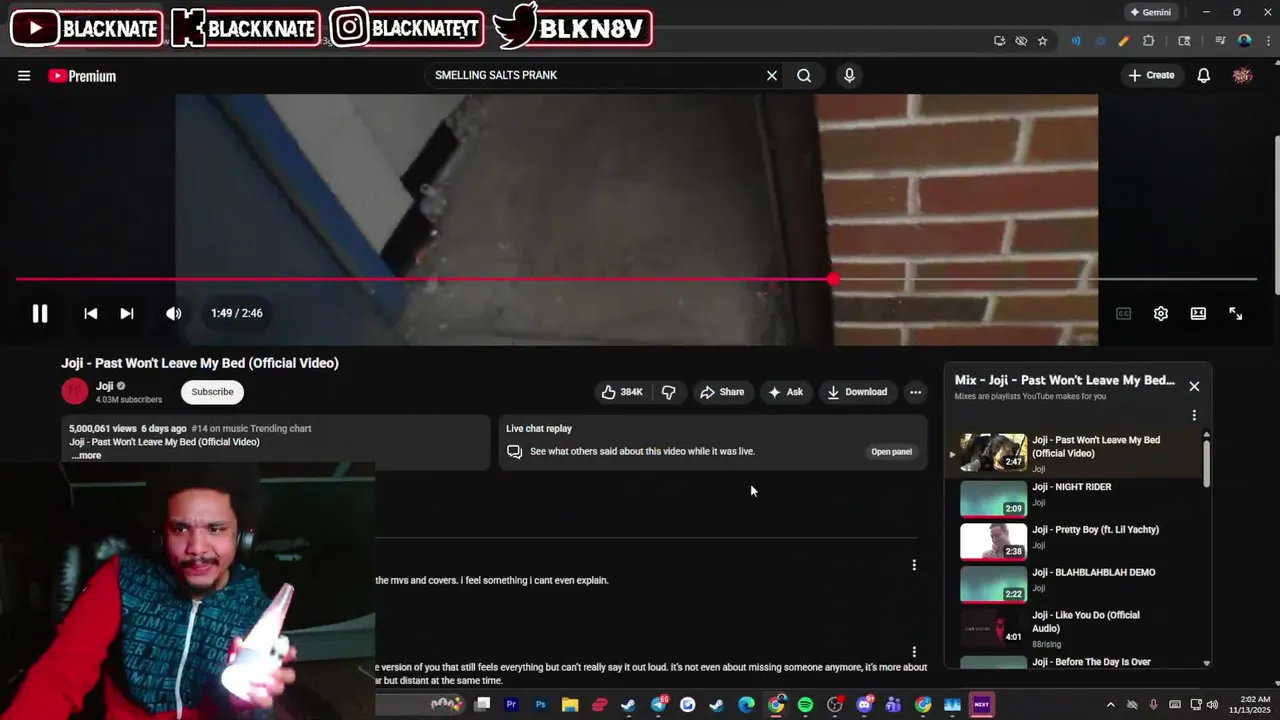Open the Ask AI button

point(786,392)
